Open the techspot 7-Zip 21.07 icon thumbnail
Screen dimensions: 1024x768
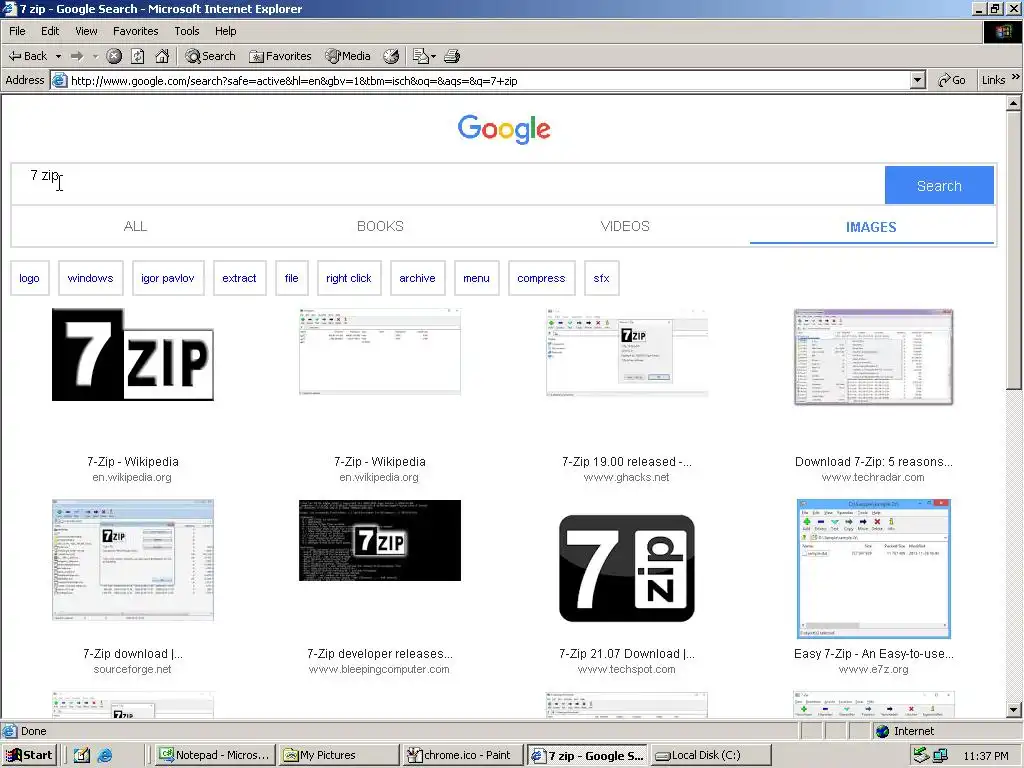point(627,568)
